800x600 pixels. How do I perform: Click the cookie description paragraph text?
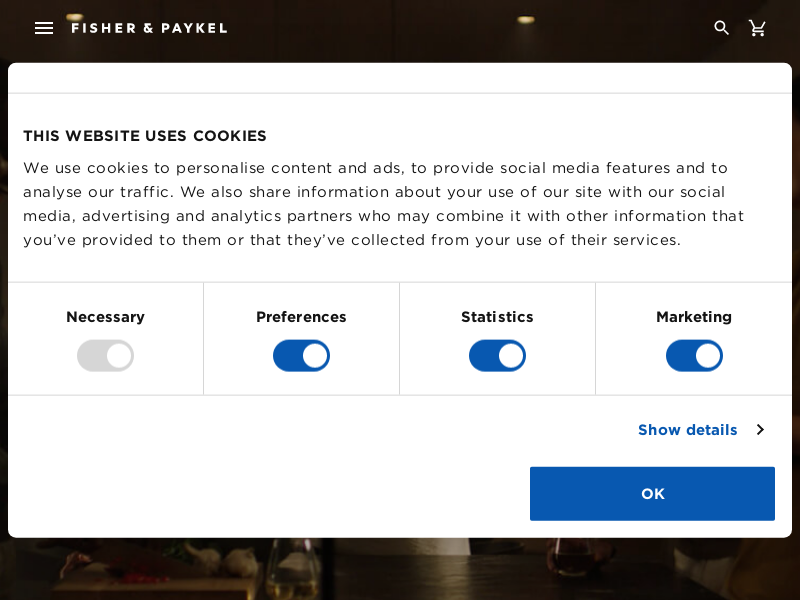tap(384, 204)
